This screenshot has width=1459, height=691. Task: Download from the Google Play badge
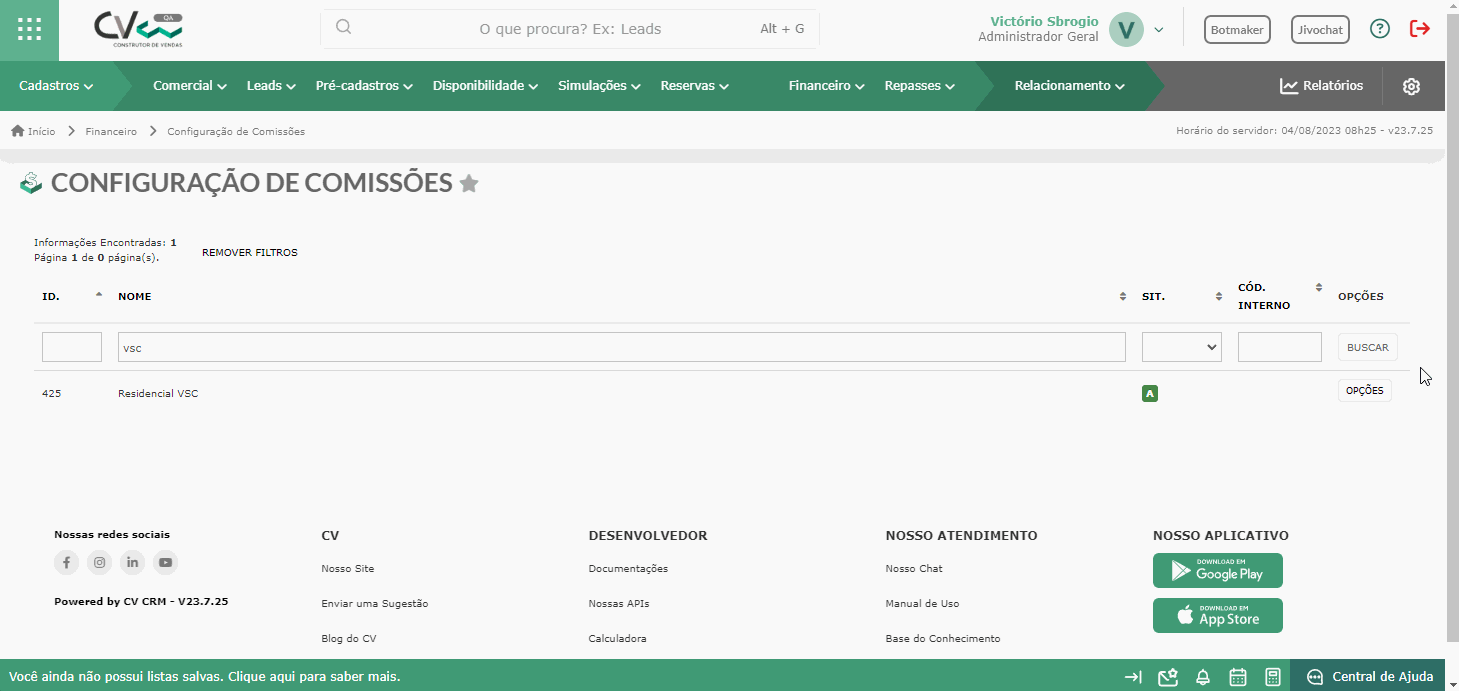point(1218,571)
